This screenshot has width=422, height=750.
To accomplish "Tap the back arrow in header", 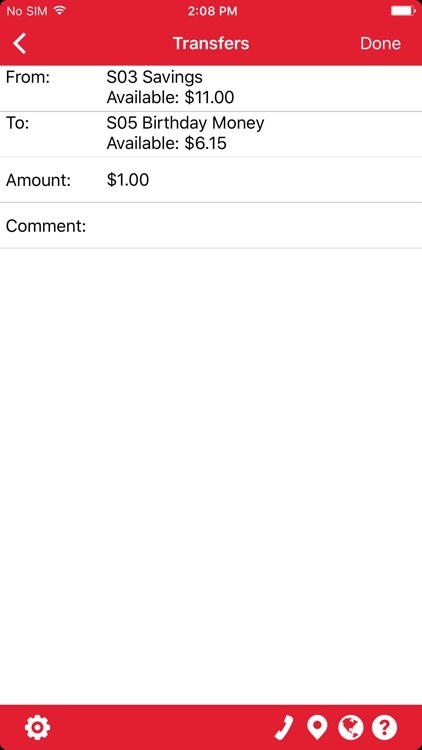I will 20,44.
